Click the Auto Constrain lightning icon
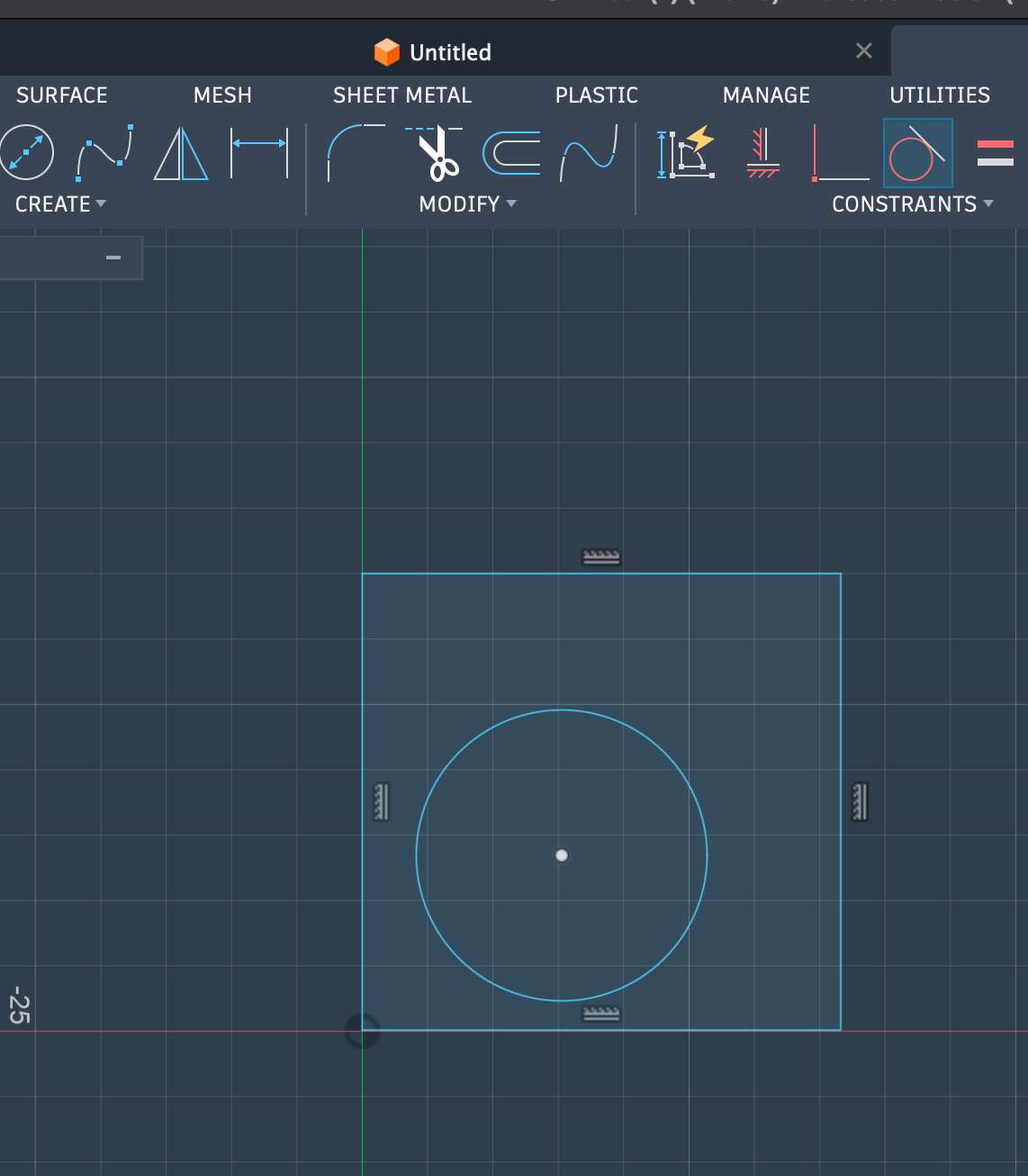The height and width of the screenshot is (1176, 1028). pos(686,152)
